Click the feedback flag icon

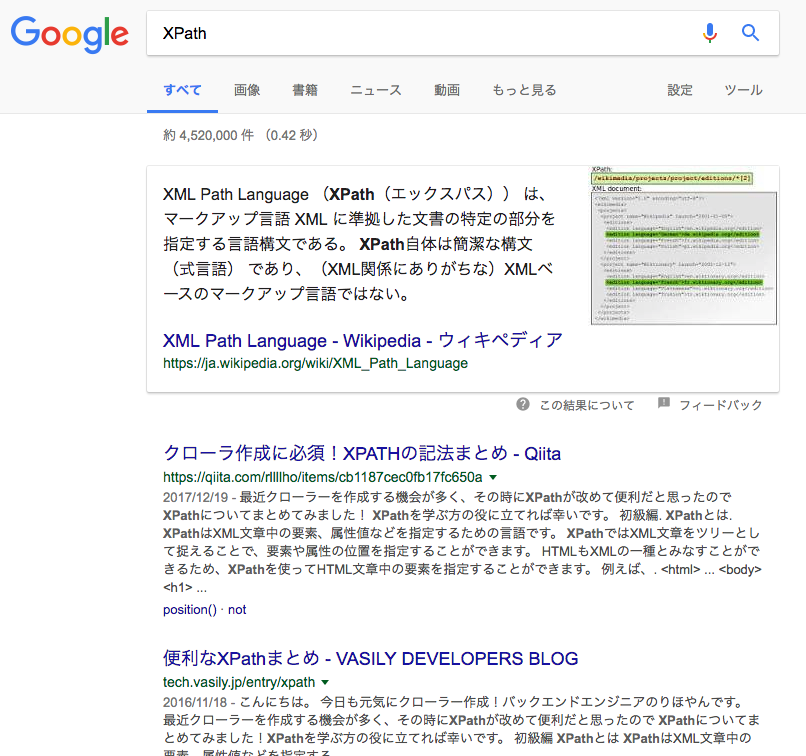[x=664, y=403]
